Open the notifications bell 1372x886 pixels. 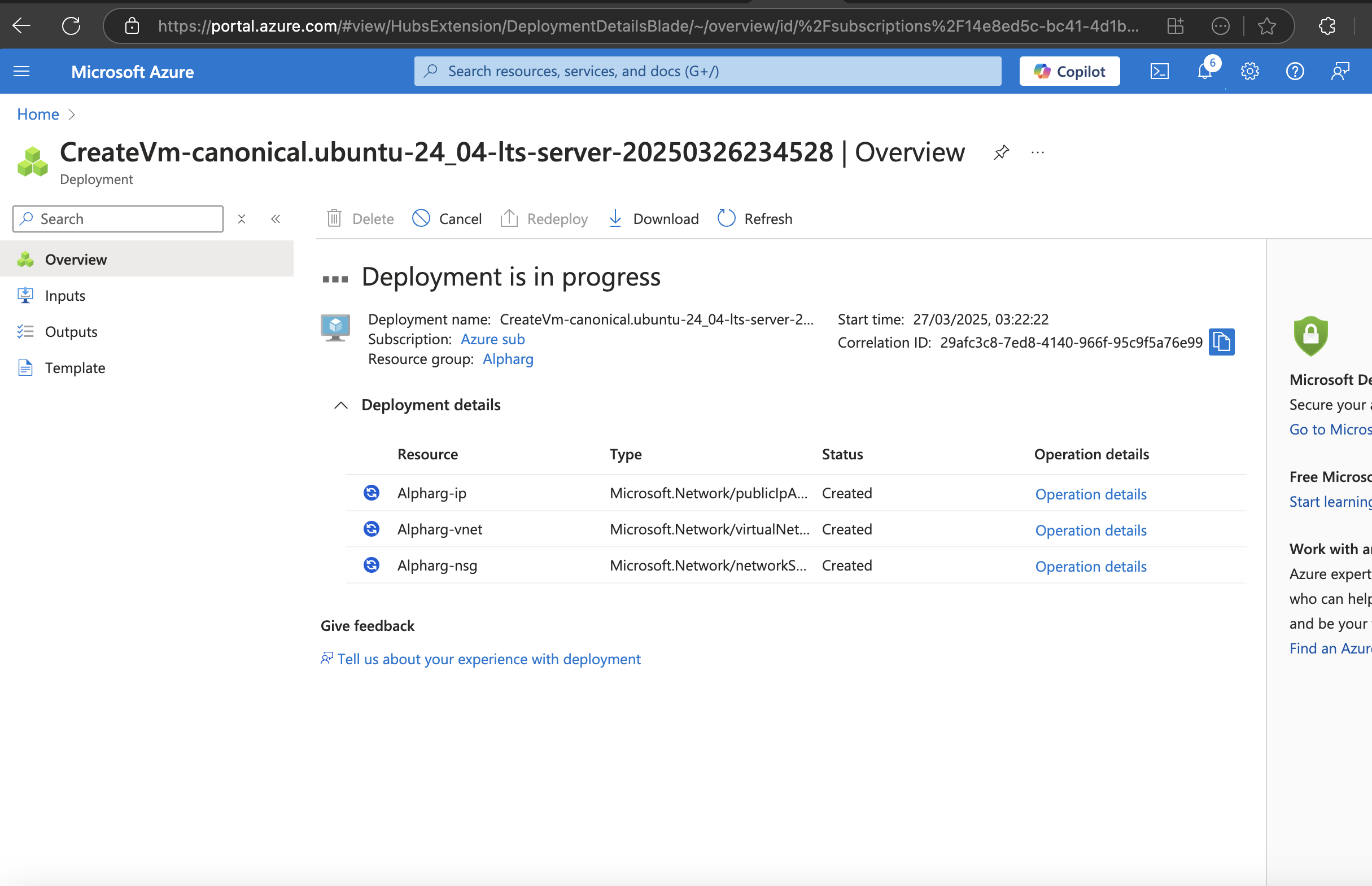[1204, 71]
